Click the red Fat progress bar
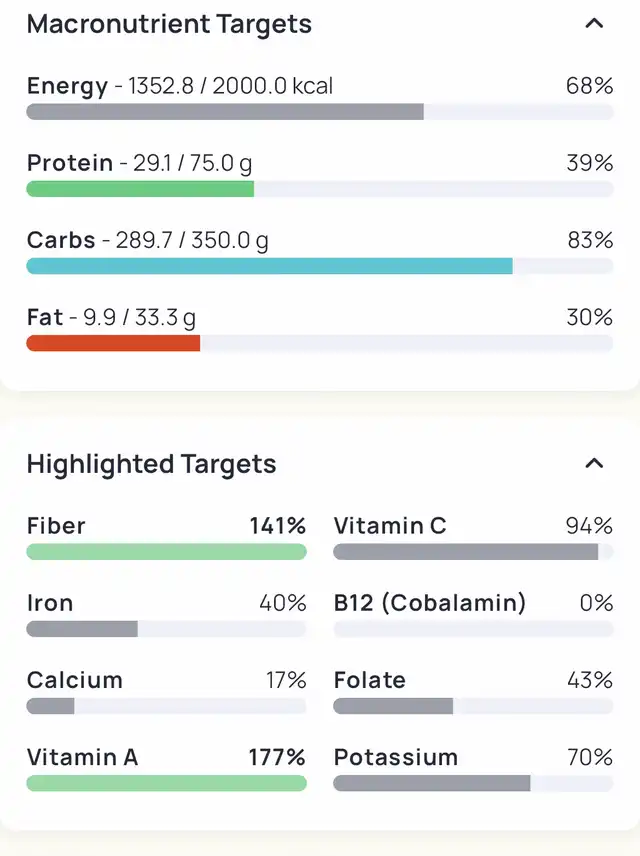This screenshot has width=640, height=856. point(113,343)
